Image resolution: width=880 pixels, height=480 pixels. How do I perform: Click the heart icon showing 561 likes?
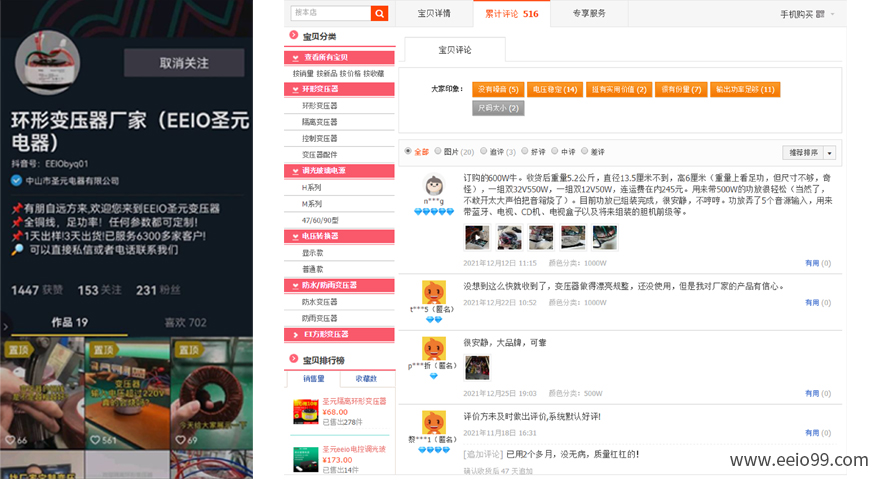[96, 440]
